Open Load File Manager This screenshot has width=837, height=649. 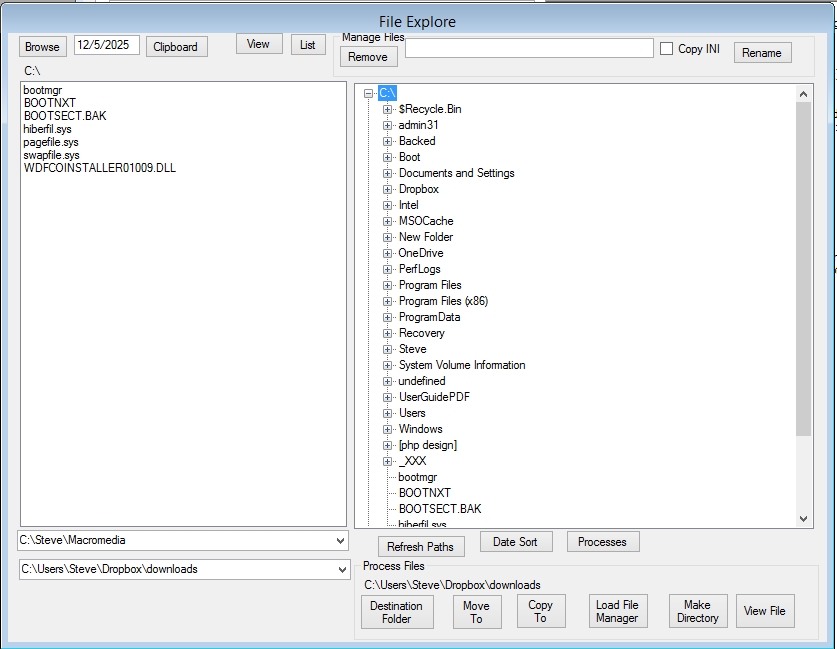(616, 611)
